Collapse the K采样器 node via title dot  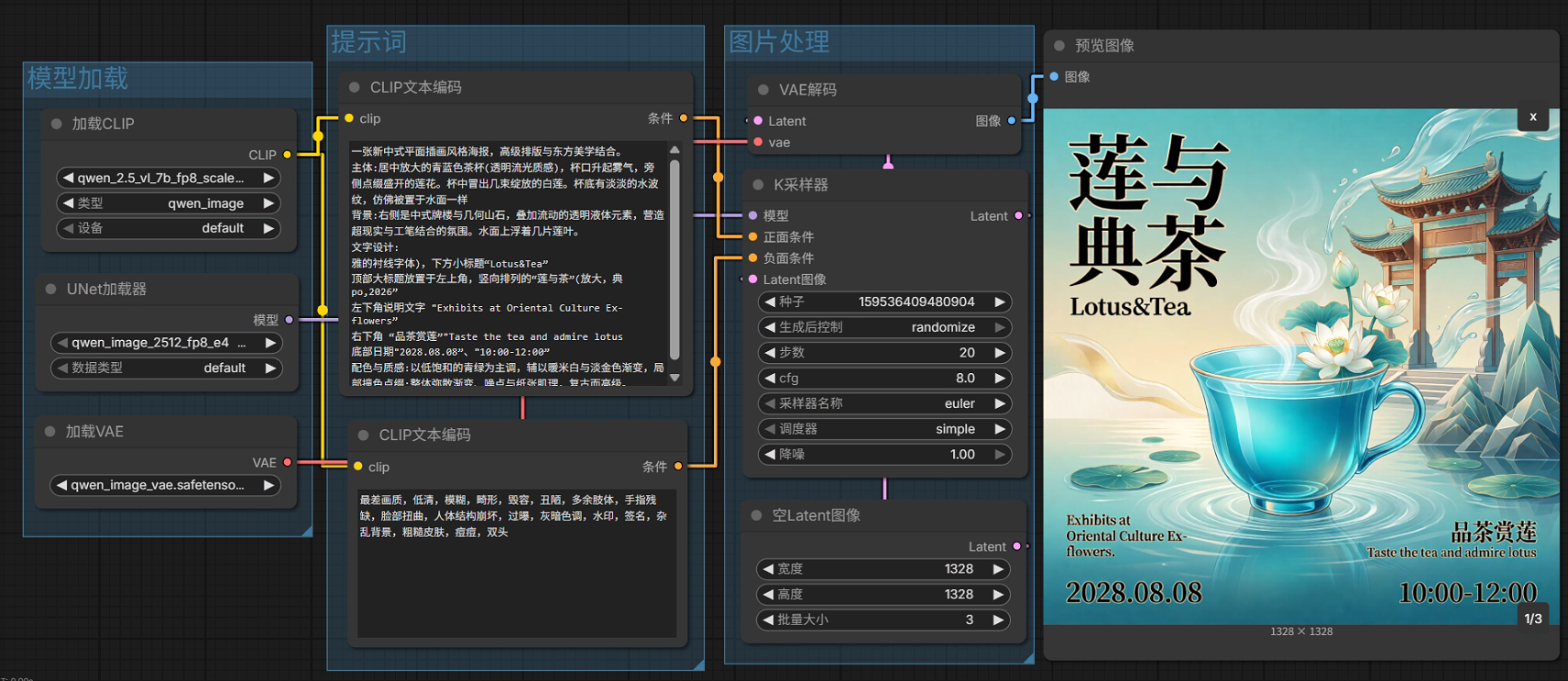tap(759, 184)
